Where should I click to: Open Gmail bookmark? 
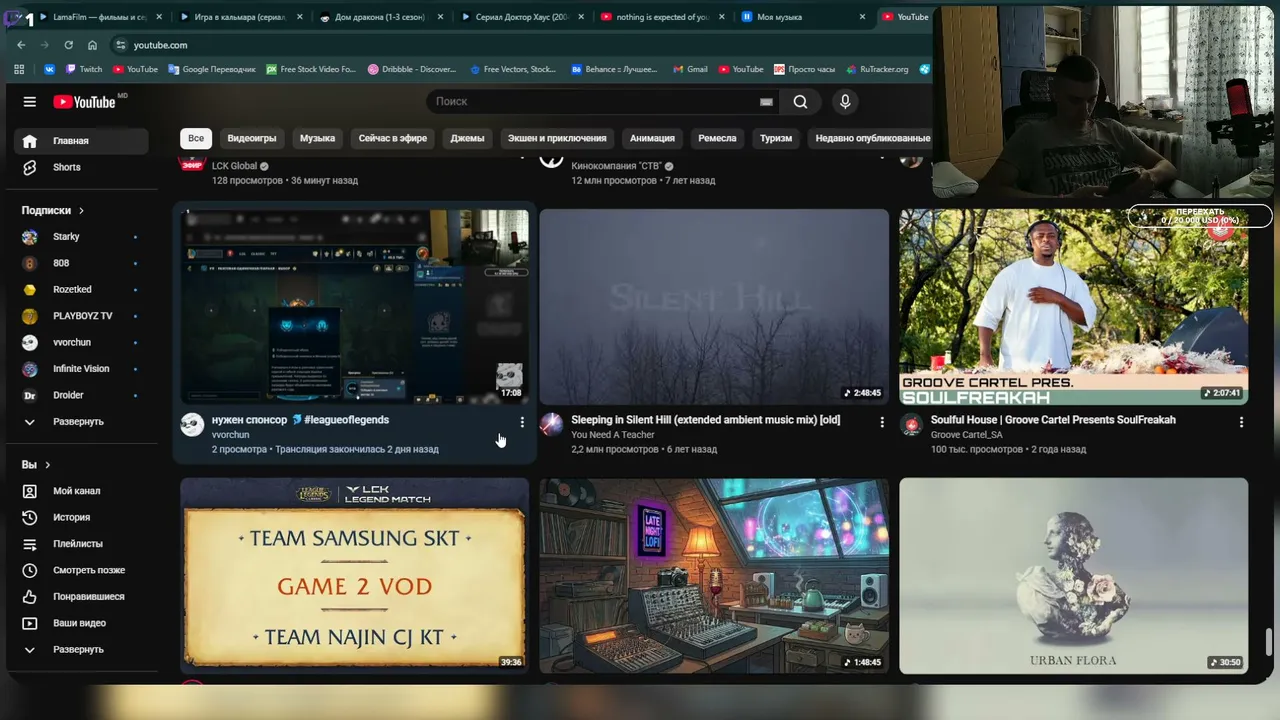click(691, 69)
